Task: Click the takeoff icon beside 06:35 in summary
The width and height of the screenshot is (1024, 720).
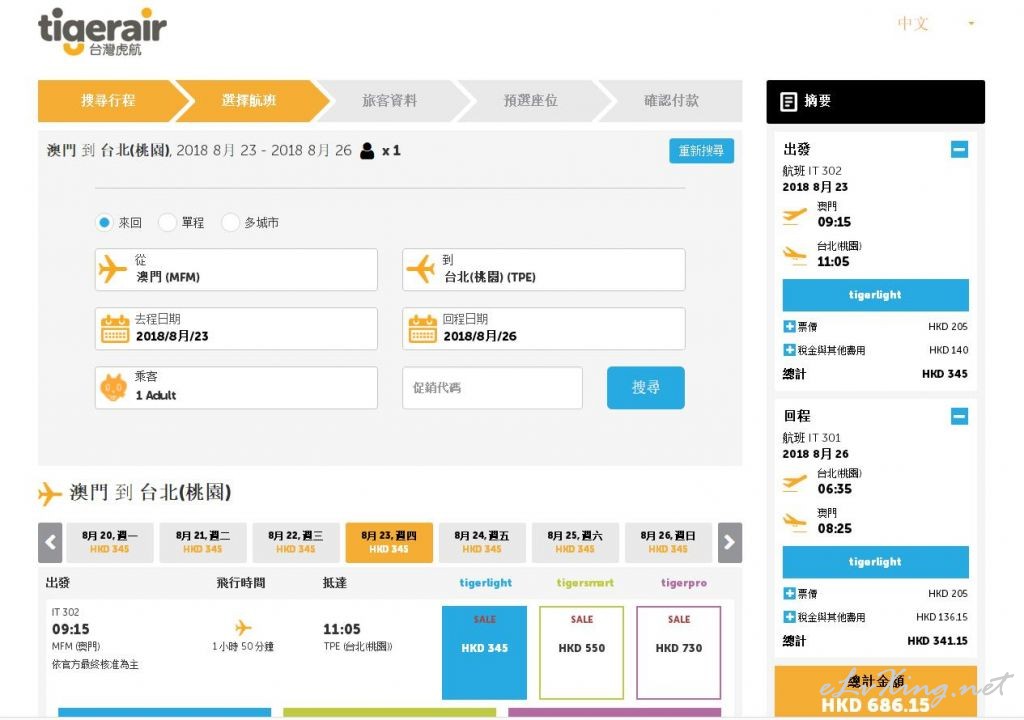Action: point(795,482)
